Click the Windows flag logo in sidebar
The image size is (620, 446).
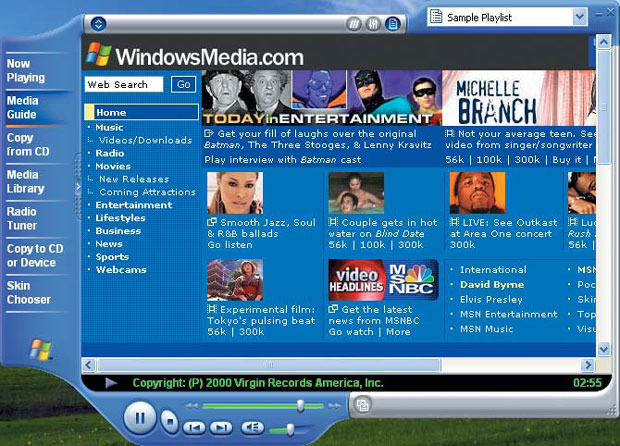41,349
